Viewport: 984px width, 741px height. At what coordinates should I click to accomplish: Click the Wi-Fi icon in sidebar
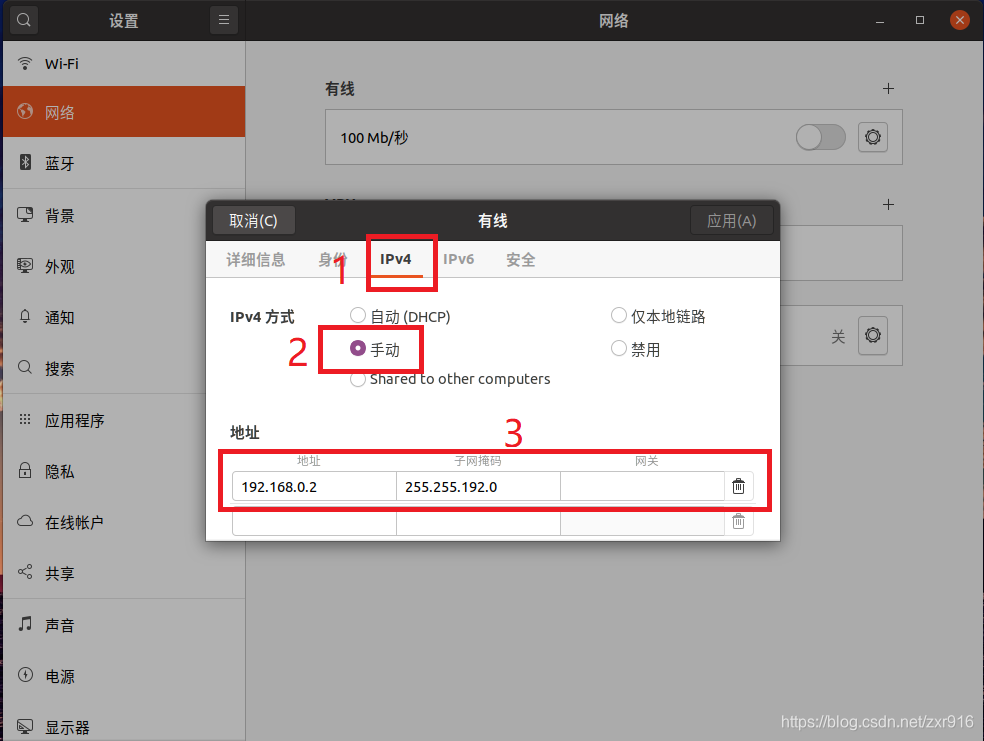point(24,63)
